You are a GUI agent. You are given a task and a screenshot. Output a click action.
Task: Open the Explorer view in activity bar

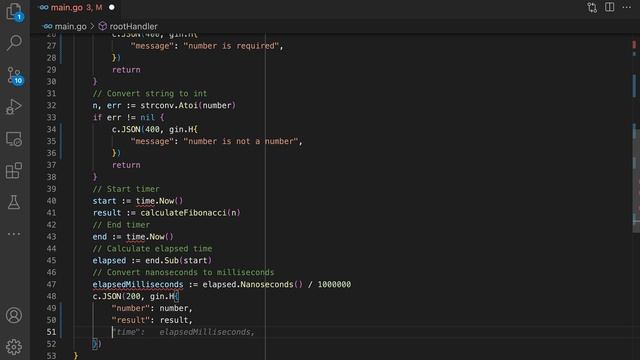14,11
